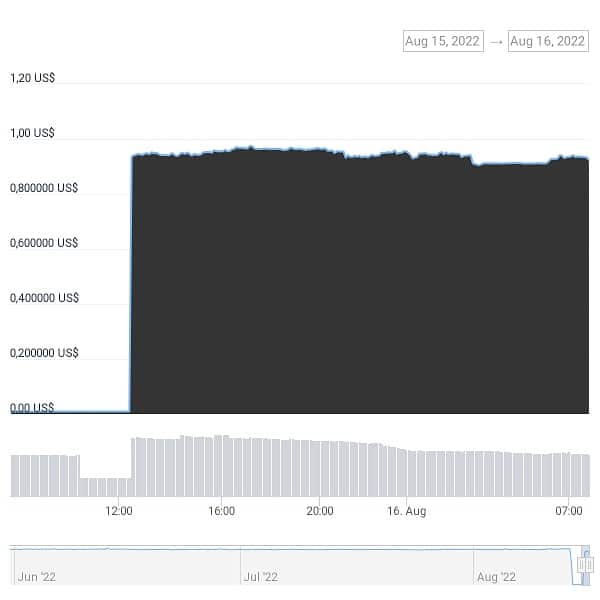The height and width of the screenshot is (600, 600).
Task: Open the Aug 15, 2022 start date field
Action: click(x=443, y=41)
